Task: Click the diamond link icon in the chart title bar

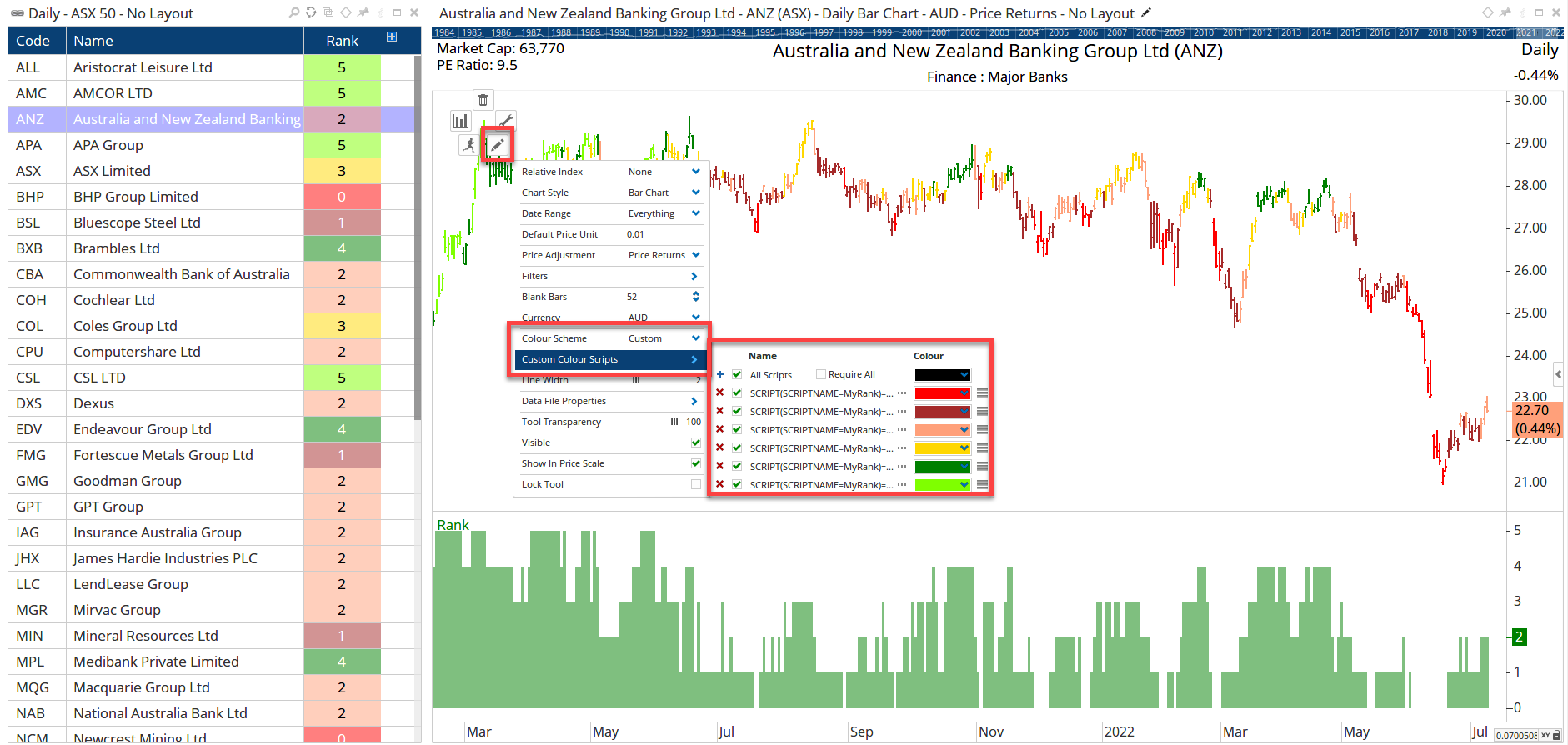Action: pos(1488,12)
